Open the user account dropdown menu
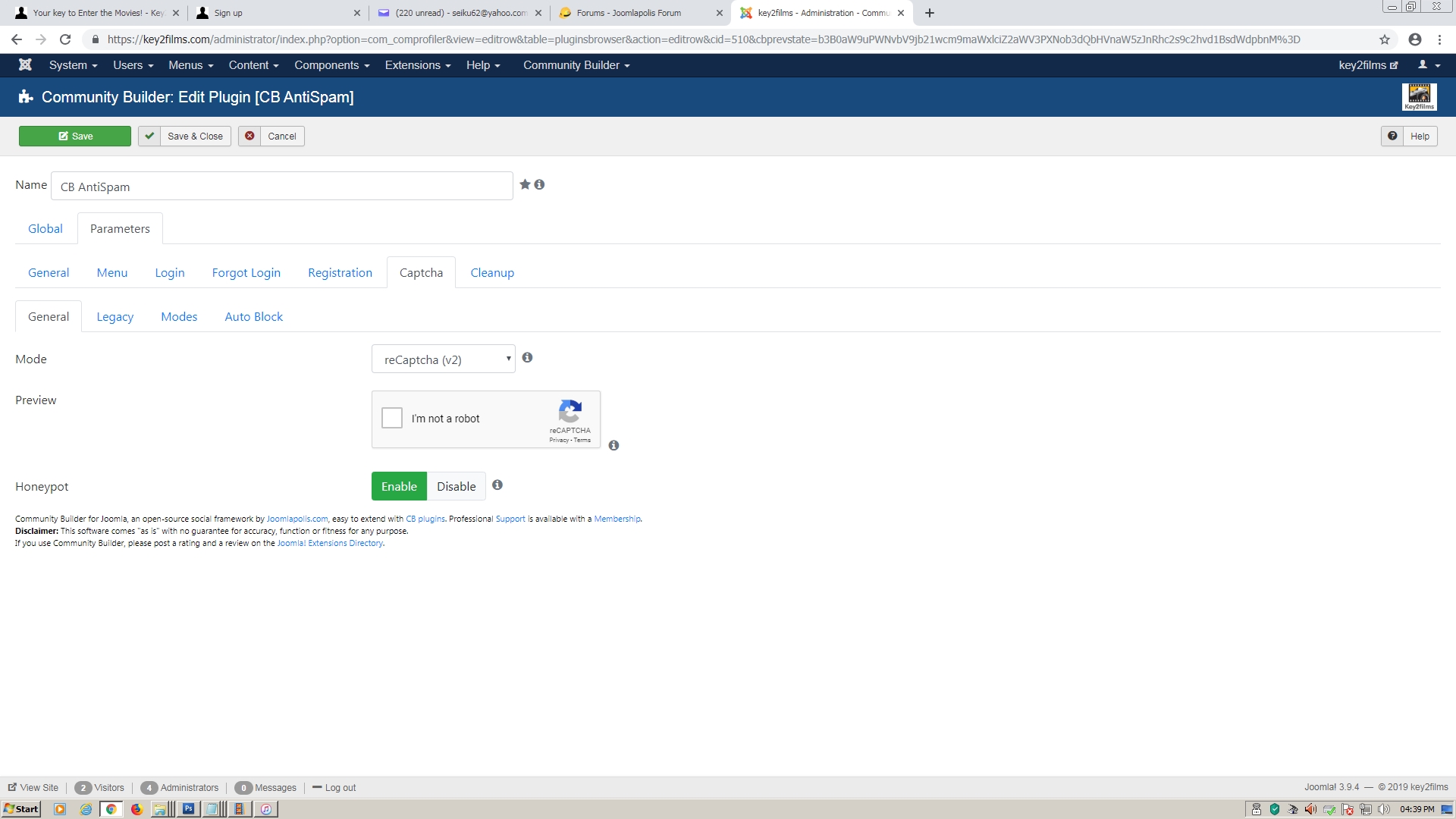This screenshot has width=1456, height=819. coord(1429,65)
